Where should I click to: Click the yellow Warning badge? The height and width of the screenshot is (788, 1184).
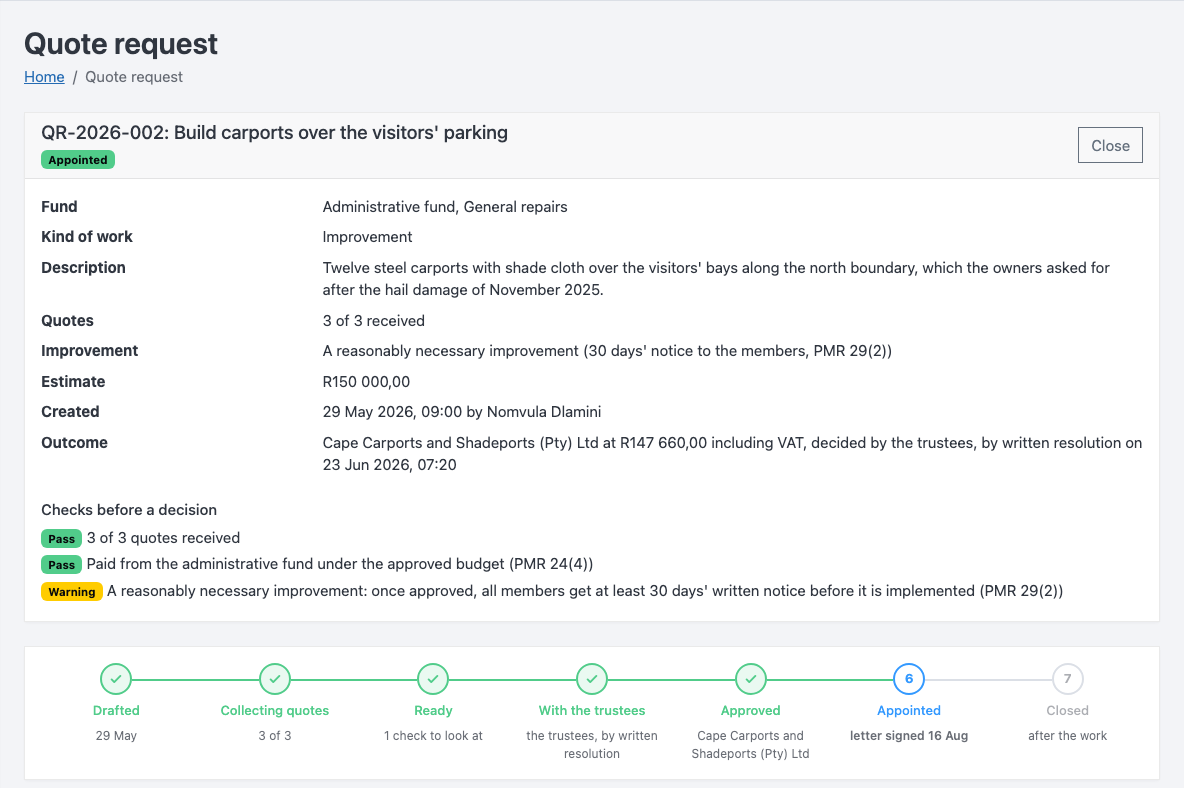[x=72, y=592]
